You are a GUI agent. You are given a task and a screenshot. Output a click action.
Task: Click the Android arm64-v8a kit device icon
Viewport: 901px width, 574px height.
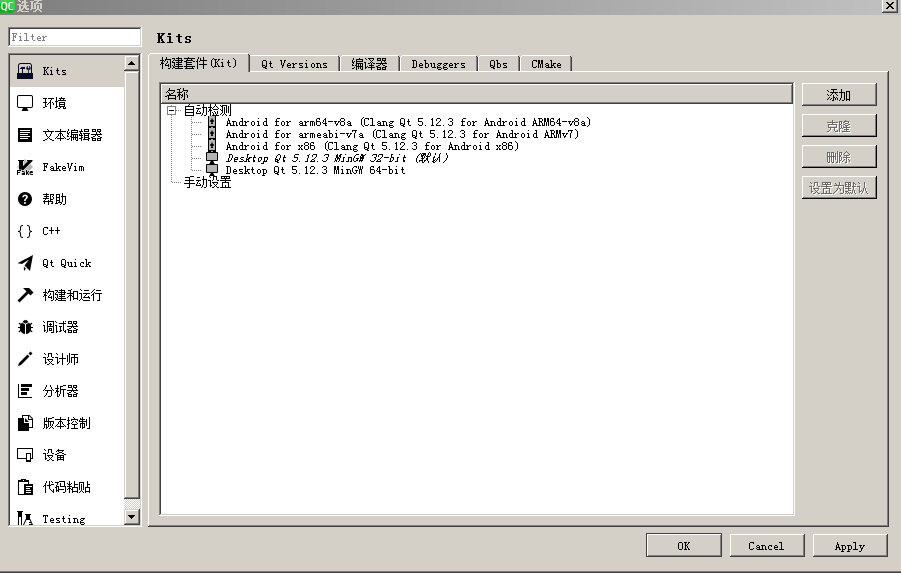tap(212, 122)
